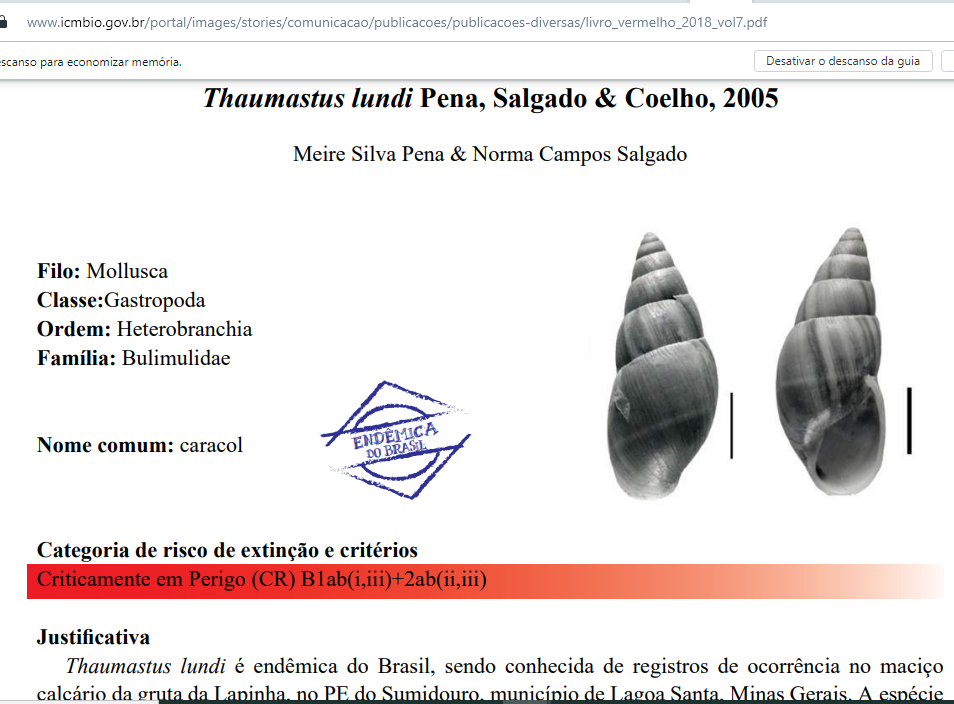Click the heading 'Categoria de risco de extinção e critérios'

[x=227, y=550]
